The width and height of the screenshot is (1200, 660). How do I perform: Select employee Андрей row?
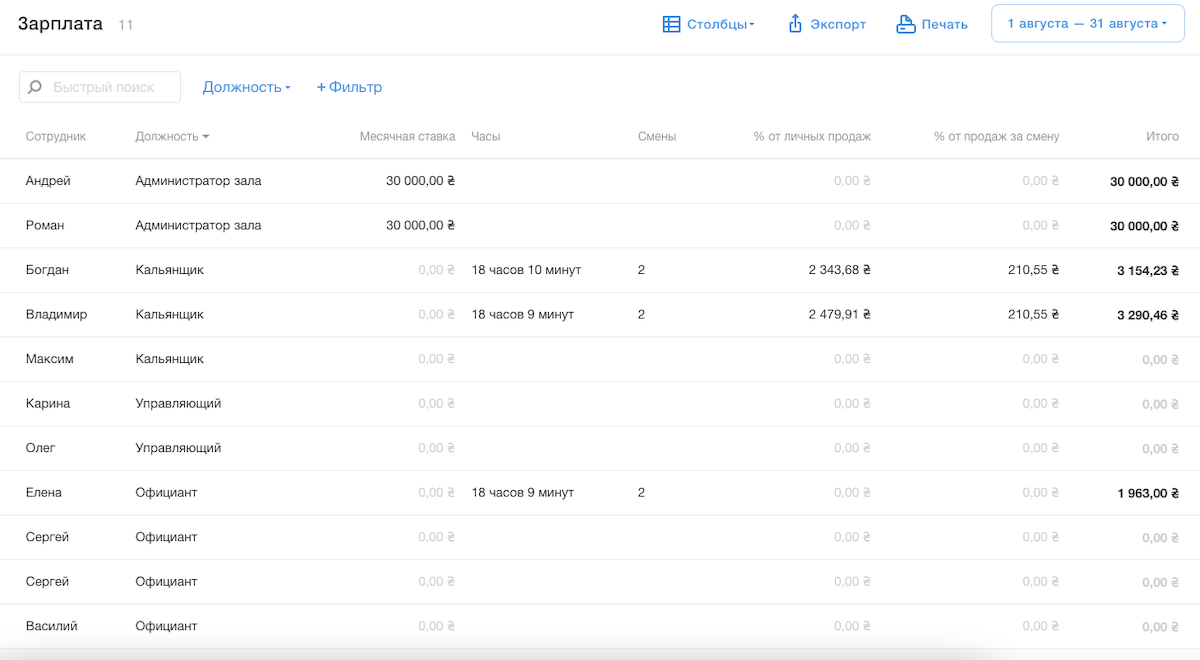click(x=600, y=181)
